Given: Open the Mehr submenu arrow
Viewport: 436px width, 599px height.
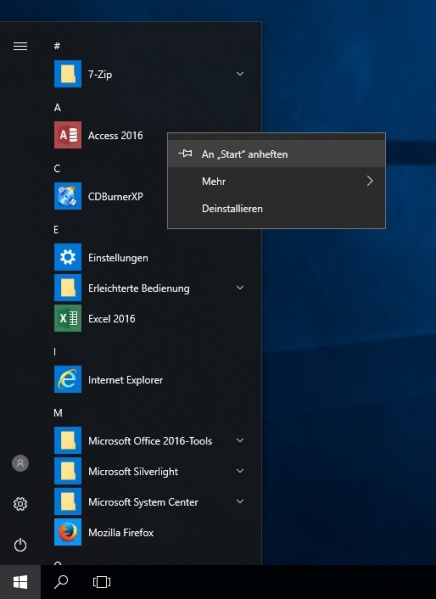Looking at the screenshot, I should coord(370,181).
